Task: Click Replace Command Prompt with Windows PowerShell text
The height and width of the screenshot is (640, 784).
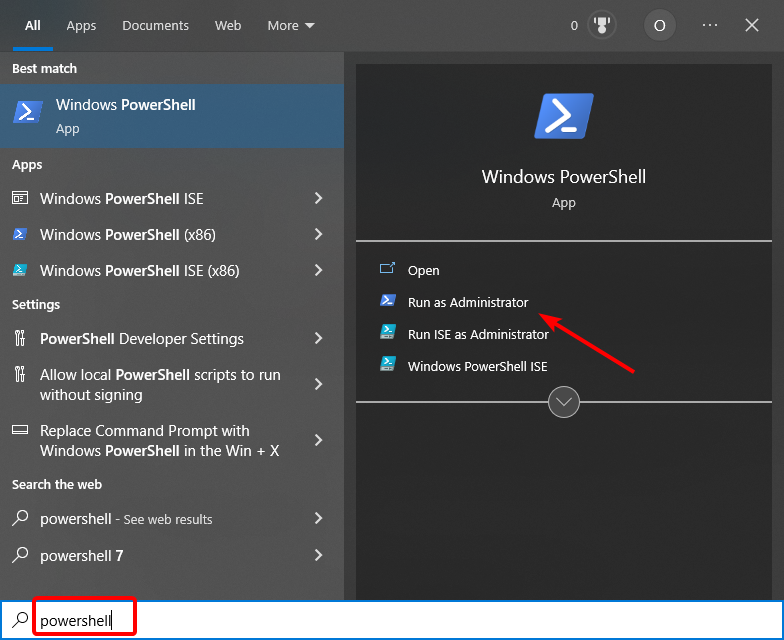Action: coord(160,440)
